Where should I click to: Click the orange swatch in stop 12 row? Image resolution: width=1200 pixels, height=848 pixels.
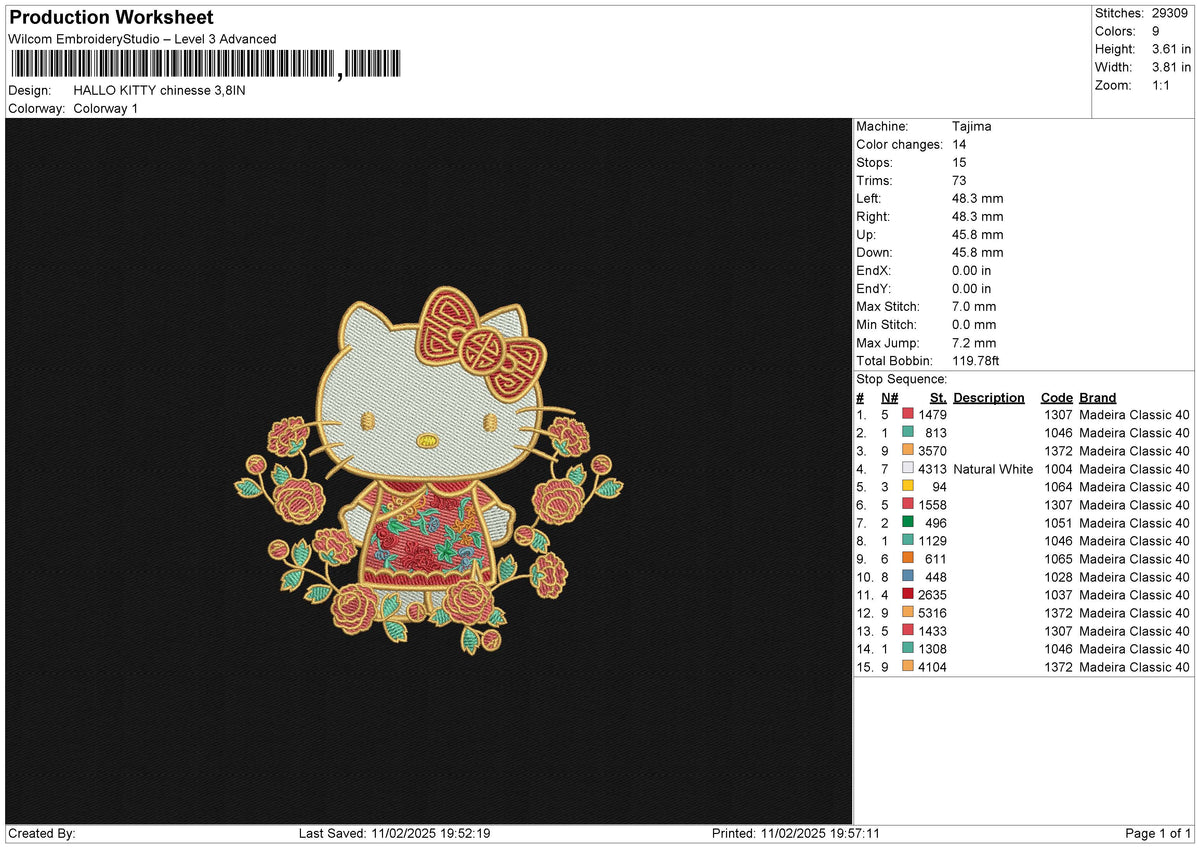(908, 612)
